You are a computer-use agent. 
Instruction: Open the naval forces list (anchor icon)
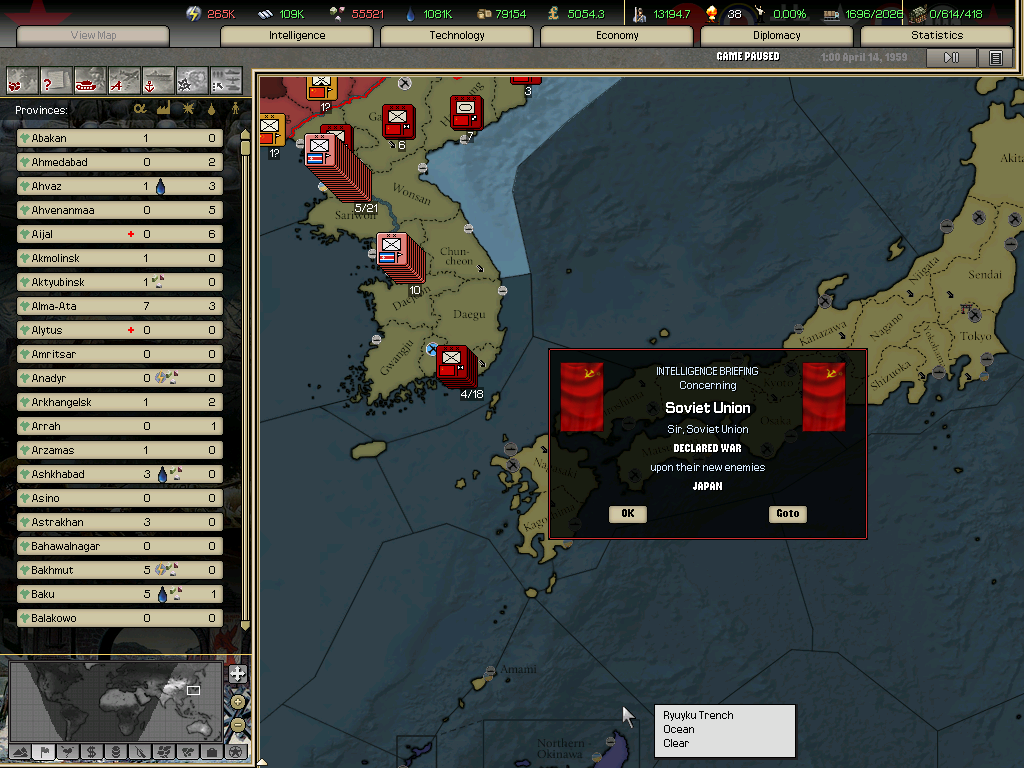(x=158, y=79)
